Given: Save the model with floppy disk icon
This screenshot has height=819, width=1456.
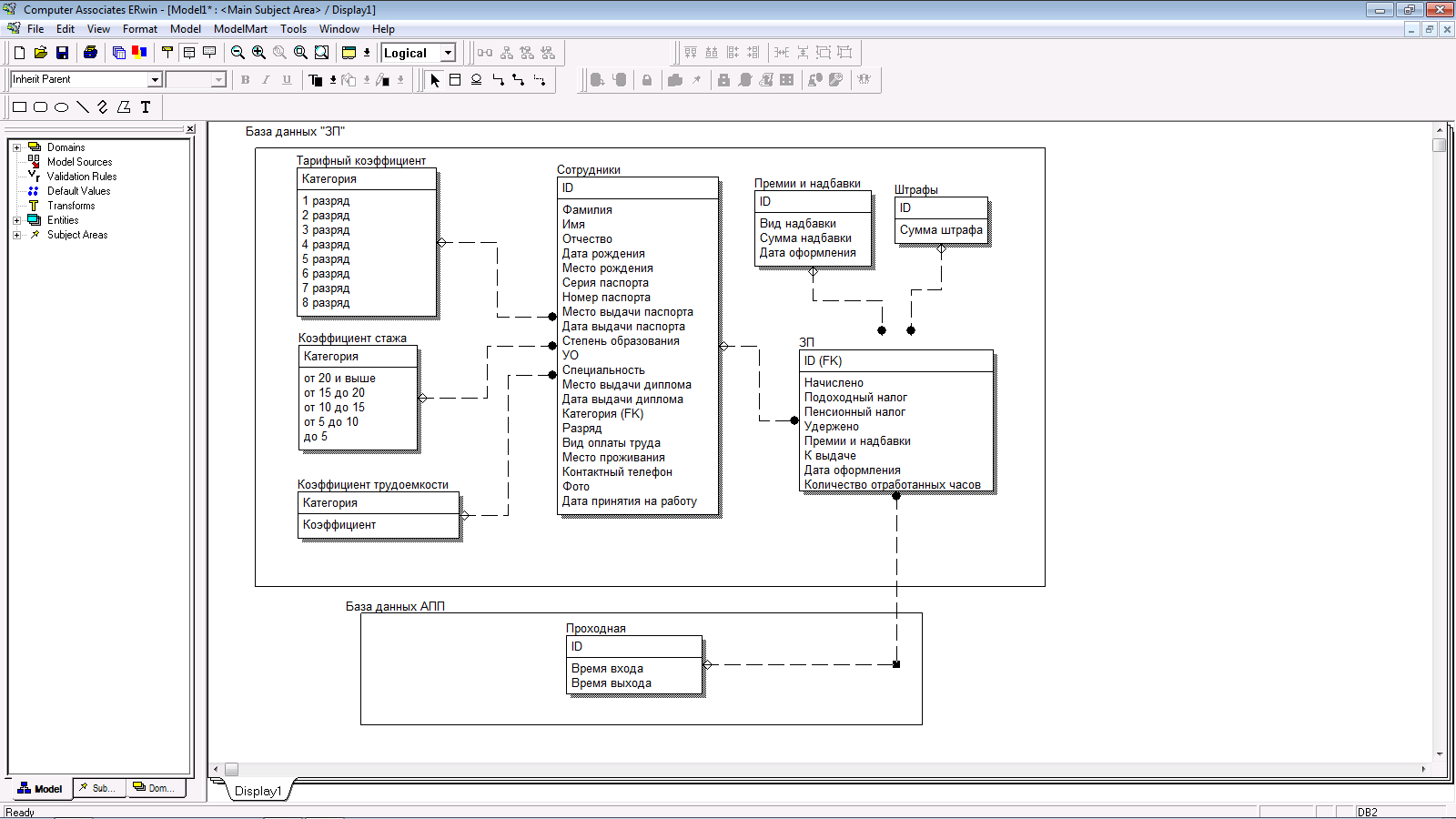Looking at the screenshot, I should tap(62, 53).
